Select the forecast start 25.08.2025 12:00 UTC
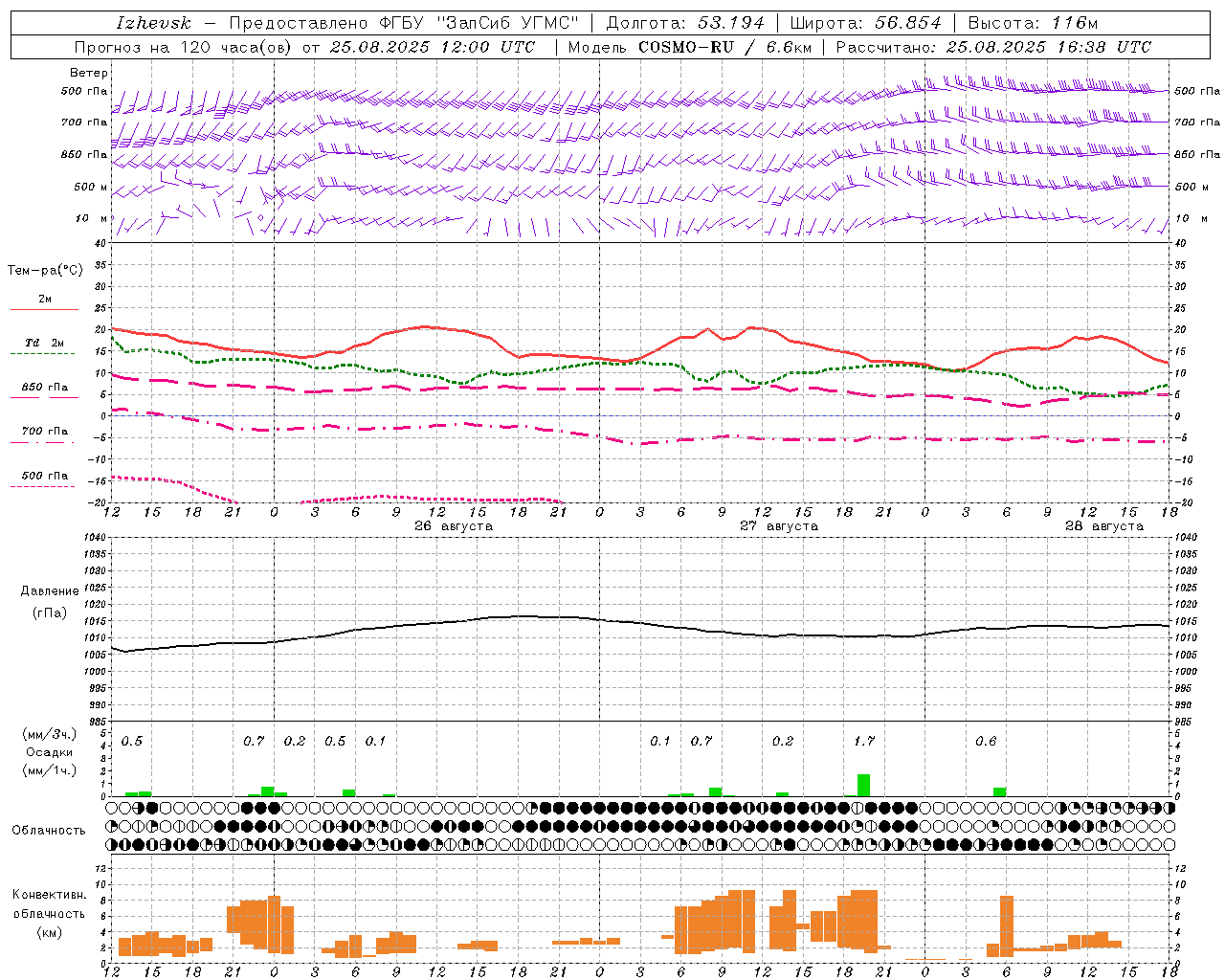The height and width of the screenshot is (980, 1225). pos(432,47)
